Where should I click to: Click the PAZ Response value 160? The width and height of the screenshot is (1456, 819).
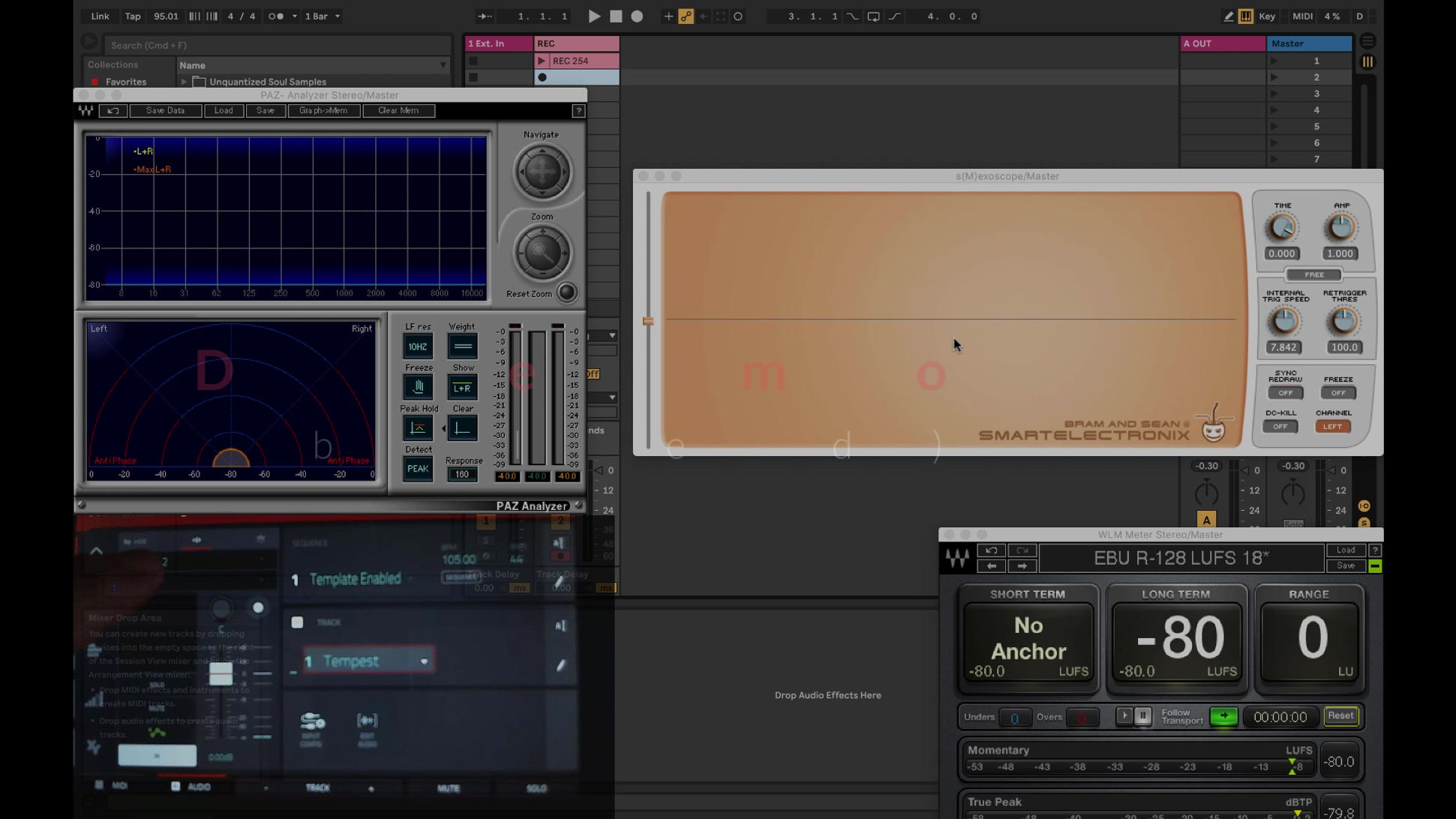pos(462,474)
